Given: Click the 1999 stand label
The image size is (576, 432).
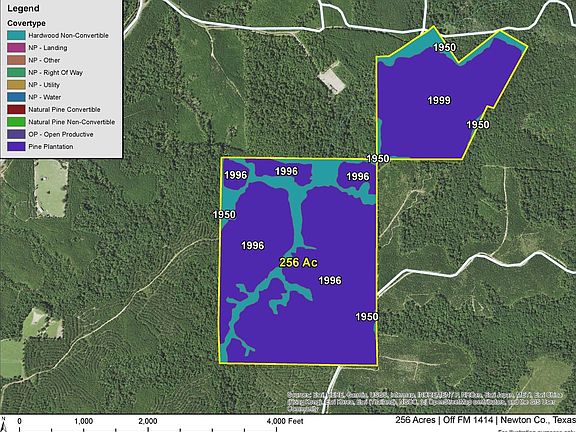Looking at the screenshot, I should 439,100.
